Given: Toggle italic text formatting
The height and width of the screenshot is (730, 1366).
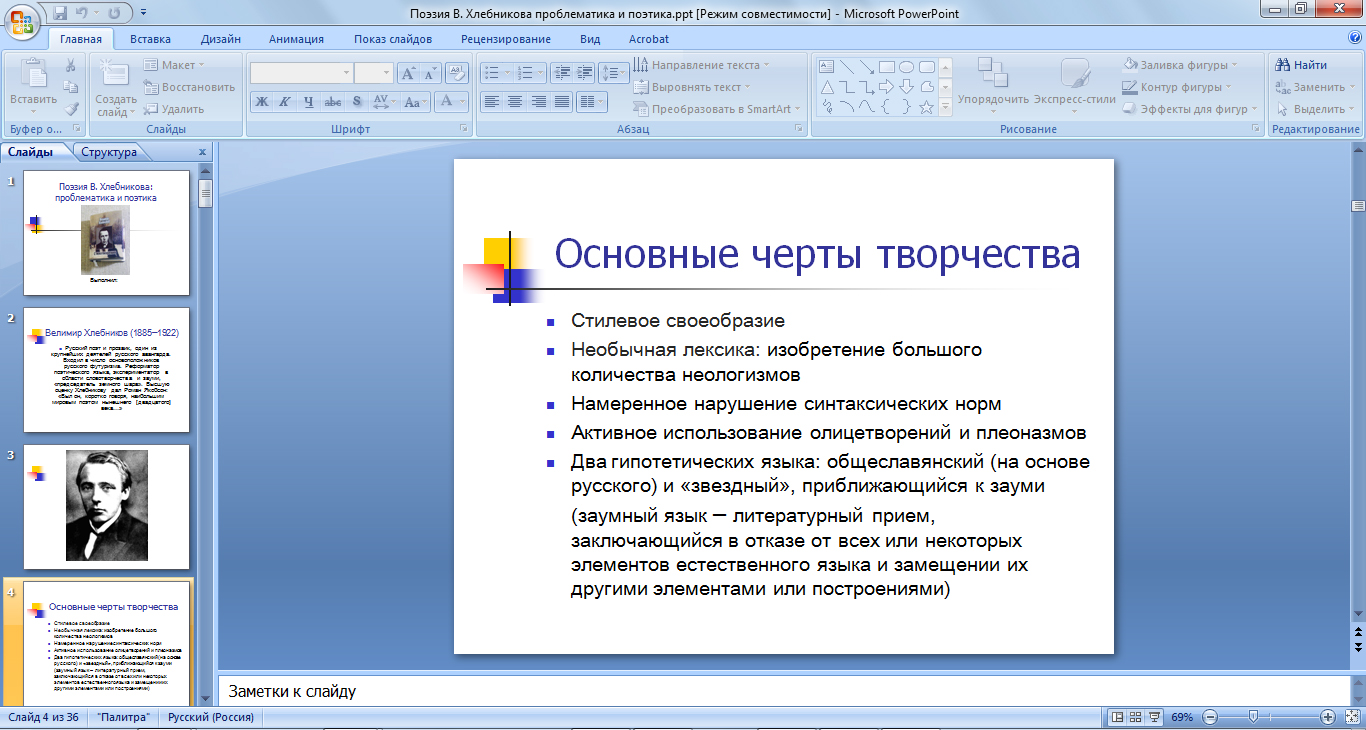Looking at the screenshot, I should [x=285, y=101].
